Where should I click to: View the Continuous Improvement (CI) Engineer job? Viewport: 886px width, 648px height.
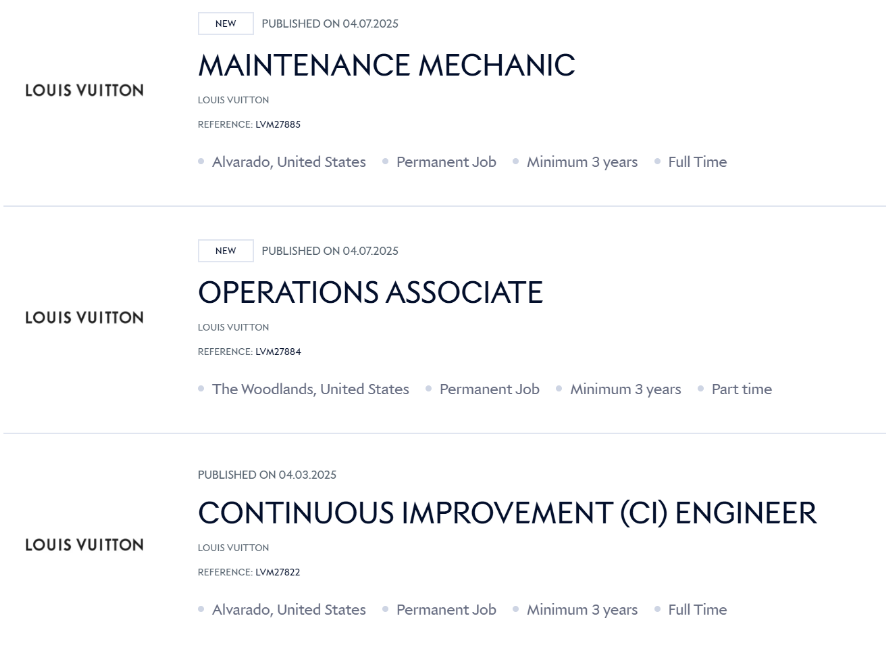tap(507, 513)
